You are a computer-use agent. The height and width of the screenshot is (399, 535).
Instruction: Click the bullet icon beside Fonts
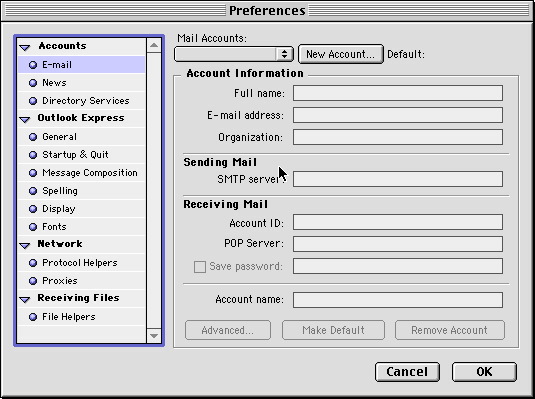pos(33,227)
